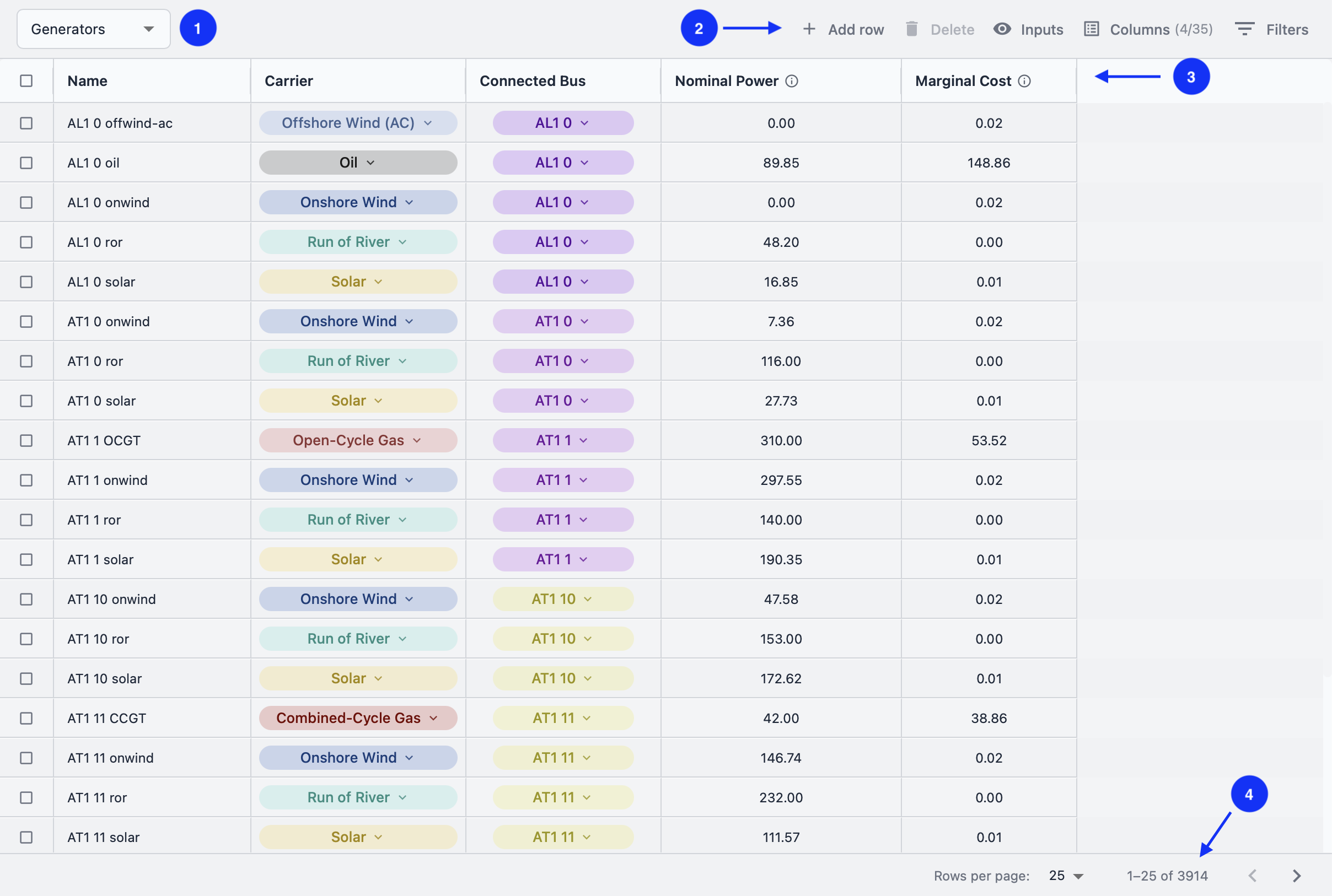Click the Filters funnel icon
This screenshot has height=896, width=1332.
[1245, 29]
